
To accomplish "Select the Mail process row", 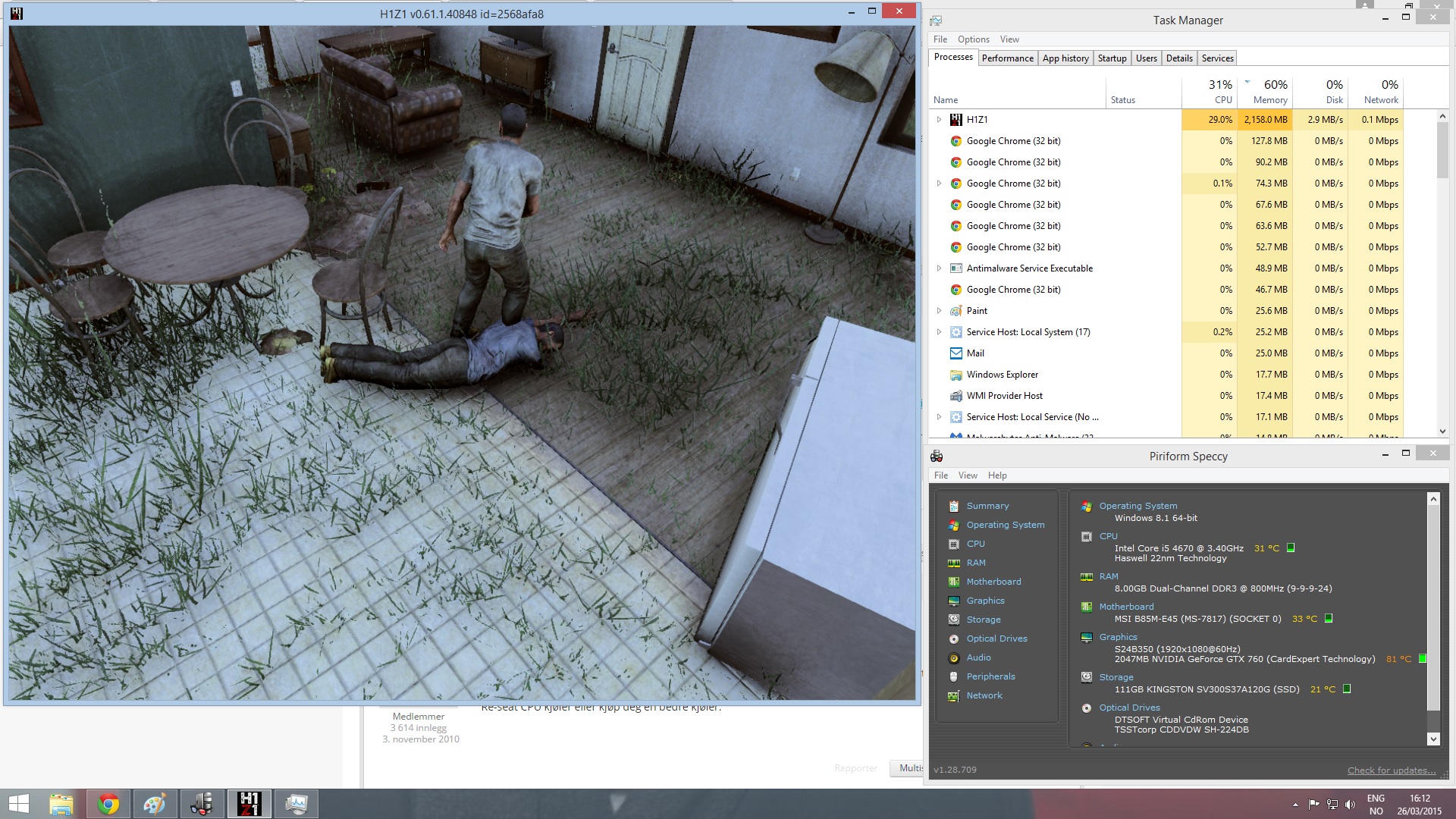I will pos(1166,353).
